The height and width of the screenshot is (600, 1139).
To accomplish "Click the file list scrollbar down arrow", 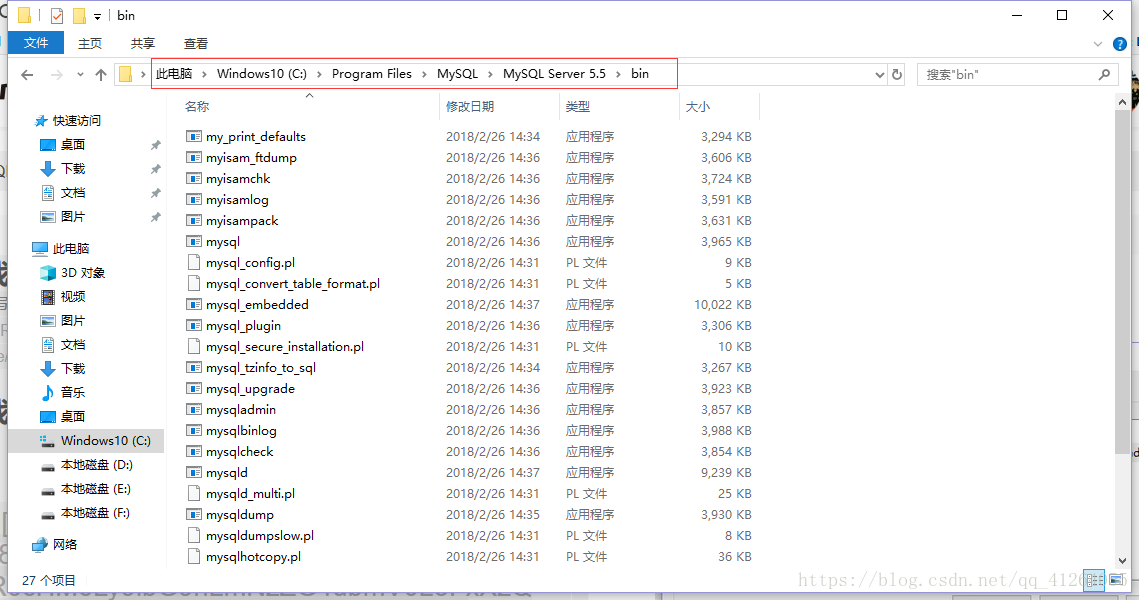I will click(x=1122, y=561).
